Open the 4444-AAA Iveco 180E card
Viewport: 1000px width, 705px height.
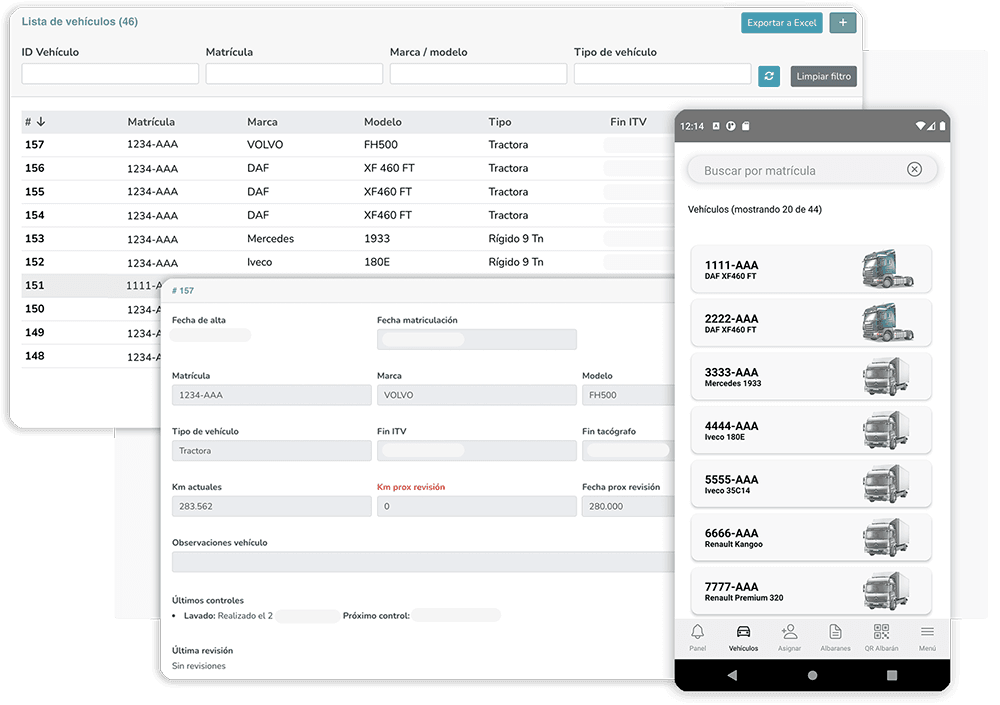pyautogui.click(x=811, y=430)
